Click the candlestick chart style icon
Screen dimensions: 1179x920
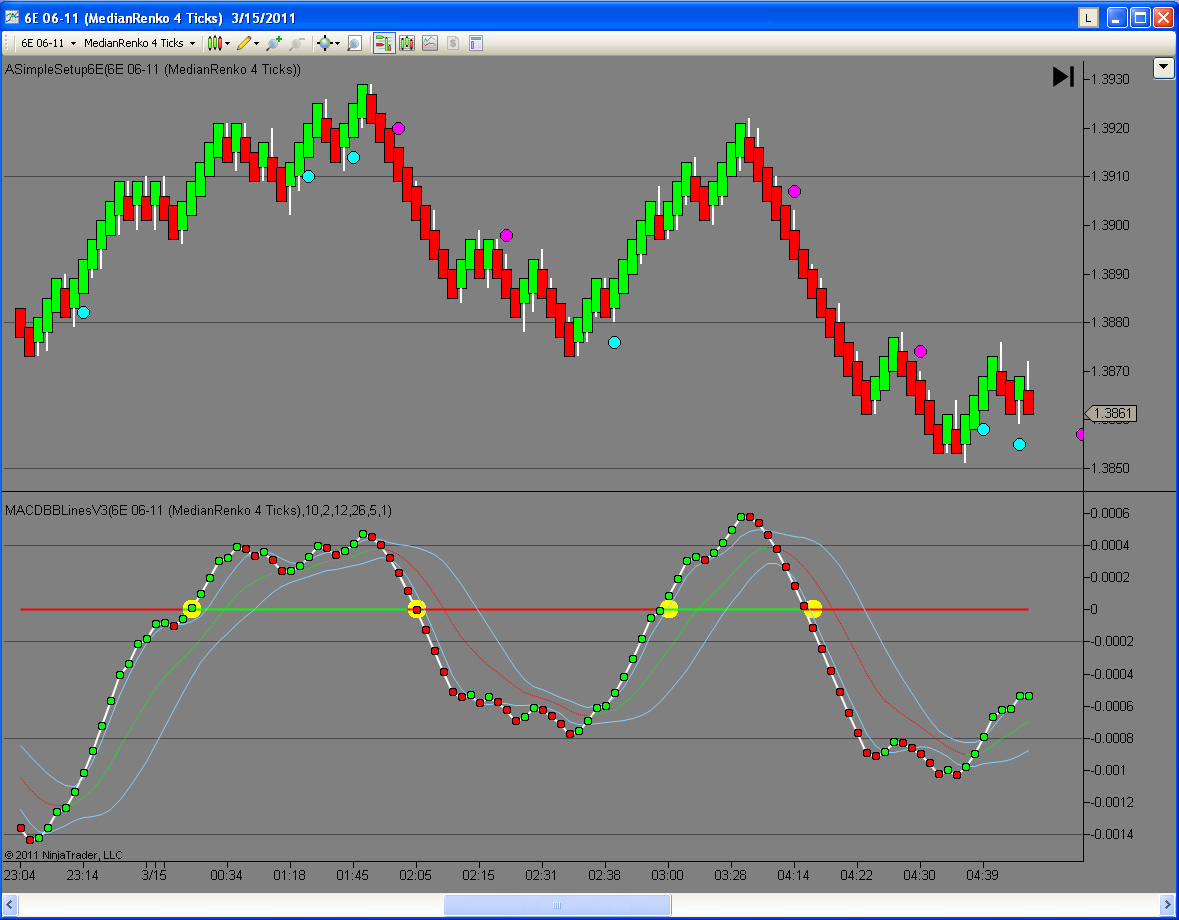click(214, 44)
